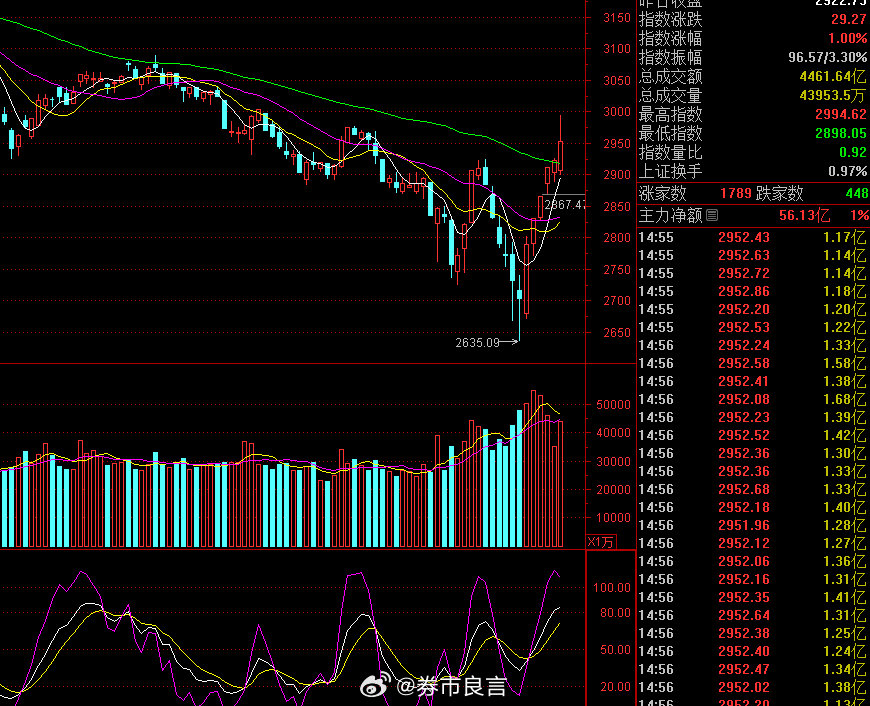This screenshot has width=870, height=706.
Task: Select the 4461.64亿 turnover value
Action: 833,76
